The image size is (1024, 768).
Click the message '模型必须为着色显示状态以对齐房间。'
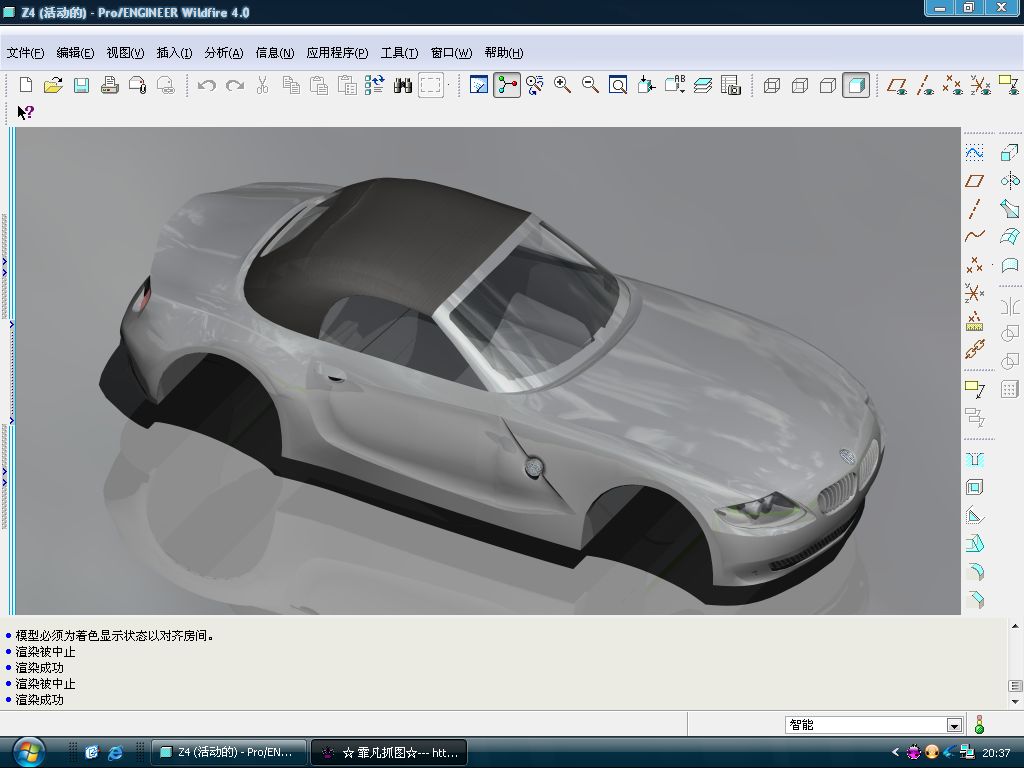tap(115, 635)
